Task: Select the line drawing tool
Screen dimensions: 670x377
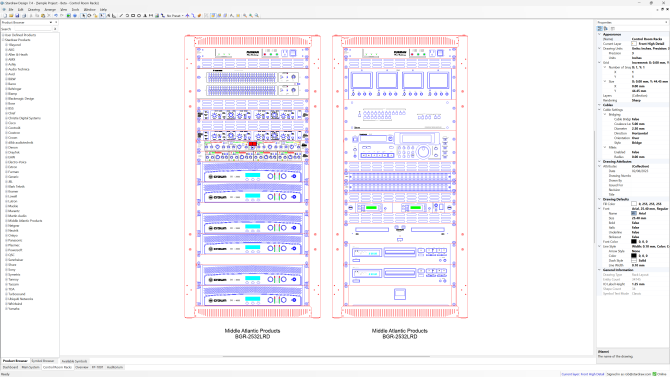Action: click(121, 15)
